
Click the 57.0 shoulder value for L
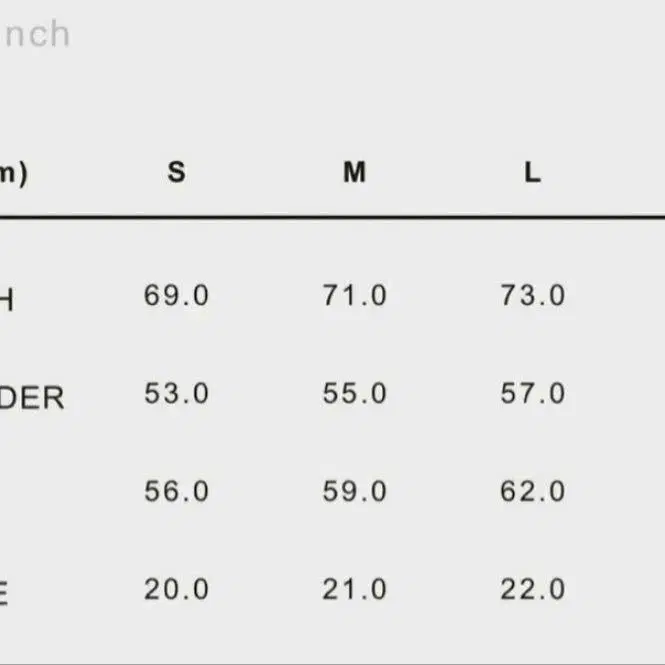pos(533,393)
